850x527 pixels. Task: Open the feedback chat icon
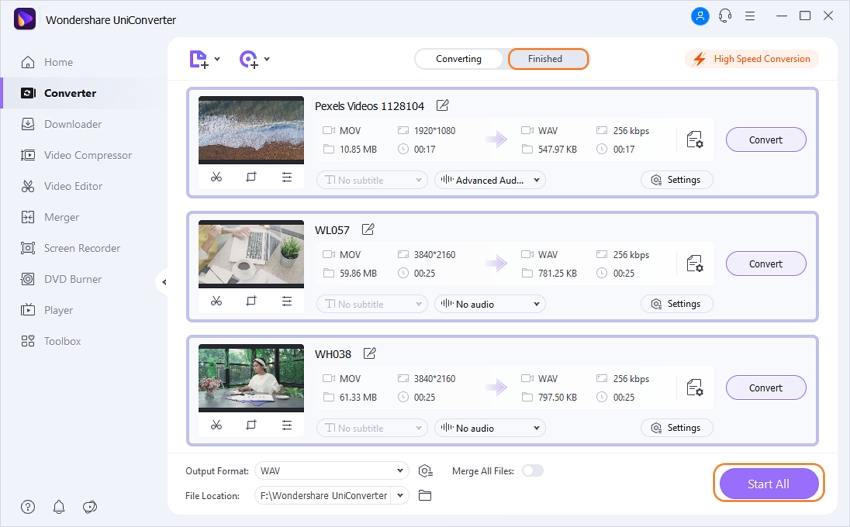click(x=90, y=507)
